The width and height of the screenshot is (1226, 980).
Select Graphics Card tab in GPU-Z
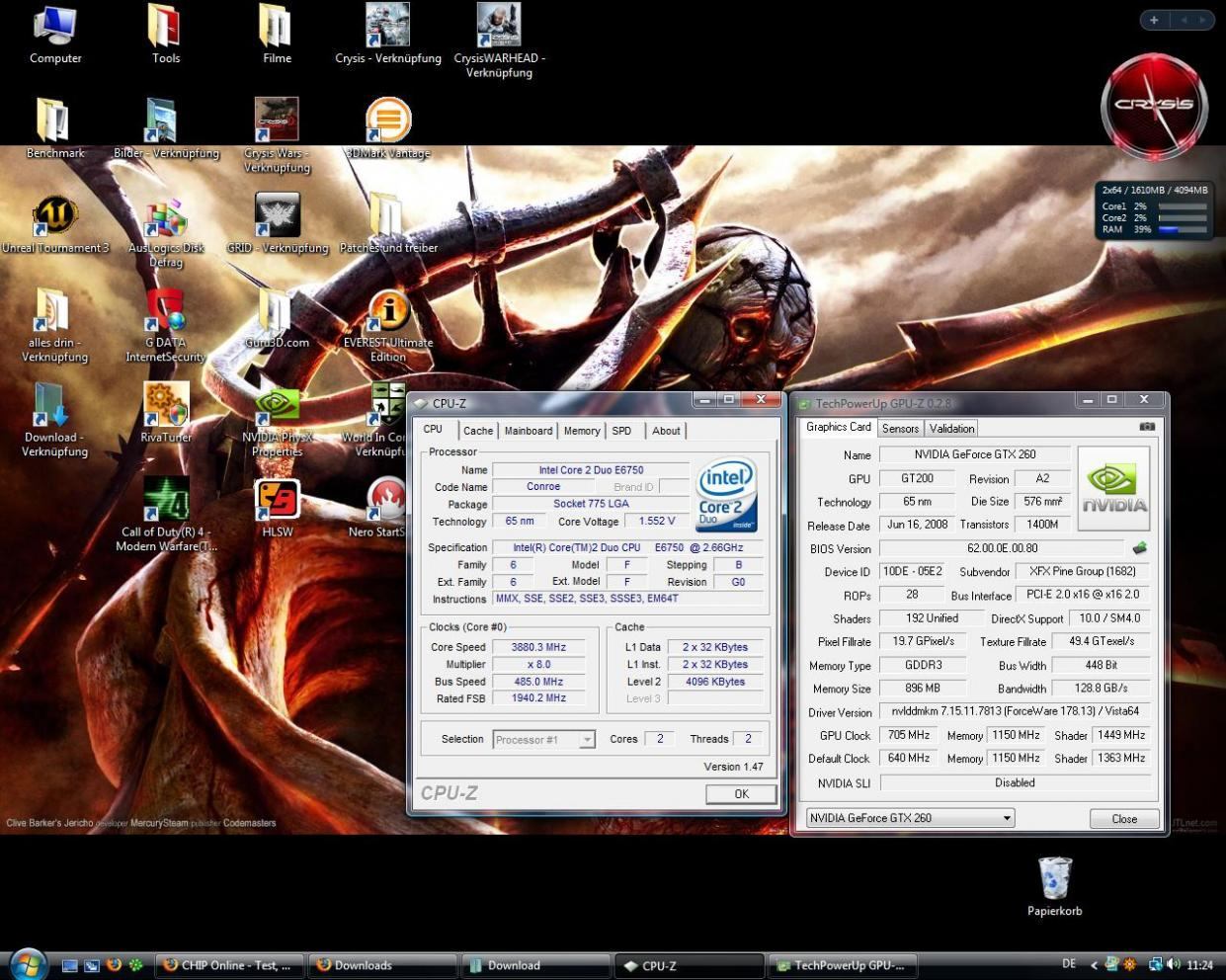(x=839, y=427)
